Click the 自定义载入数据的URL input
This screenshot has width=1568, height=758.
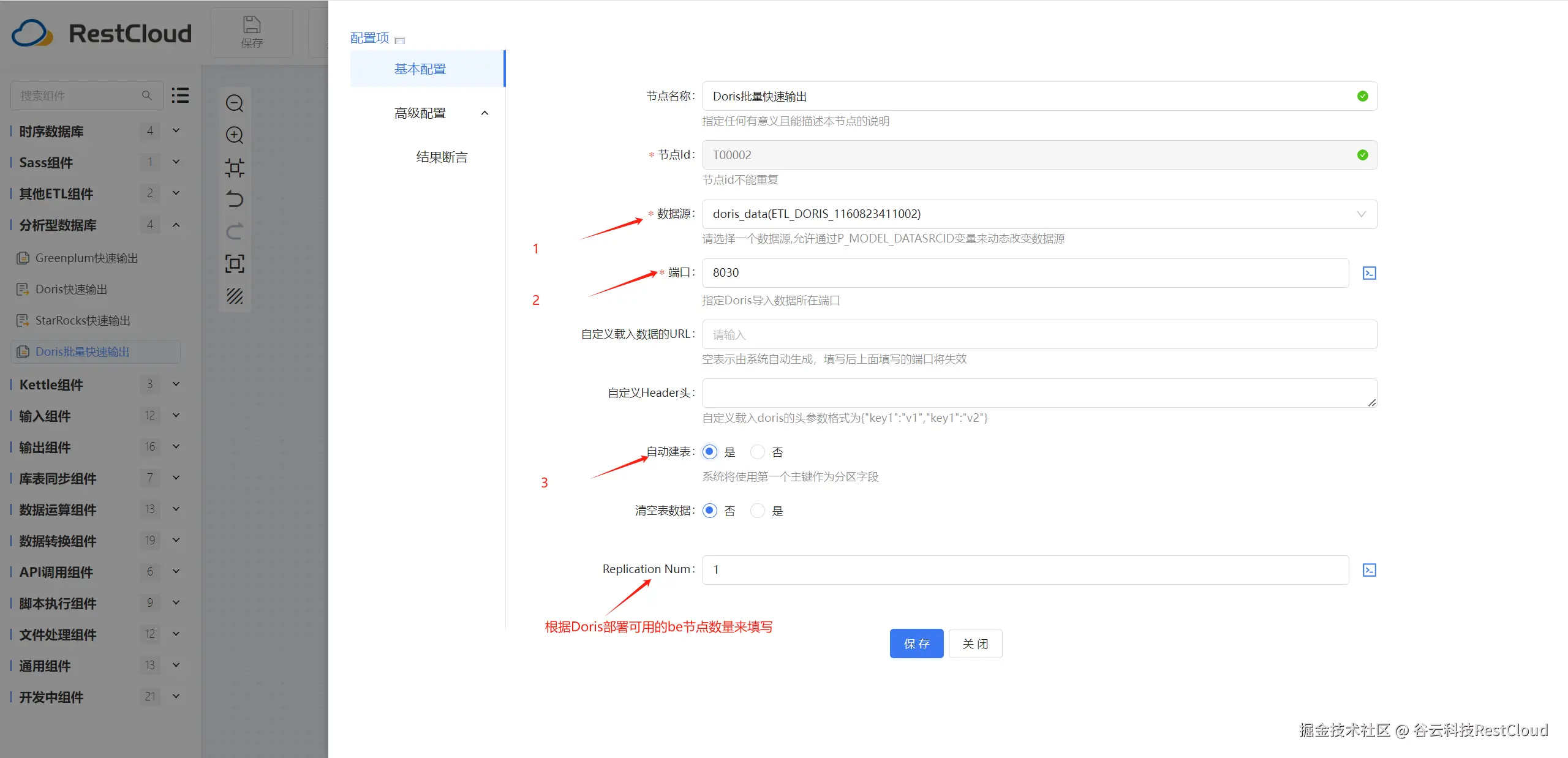[x=1039, y=334]
